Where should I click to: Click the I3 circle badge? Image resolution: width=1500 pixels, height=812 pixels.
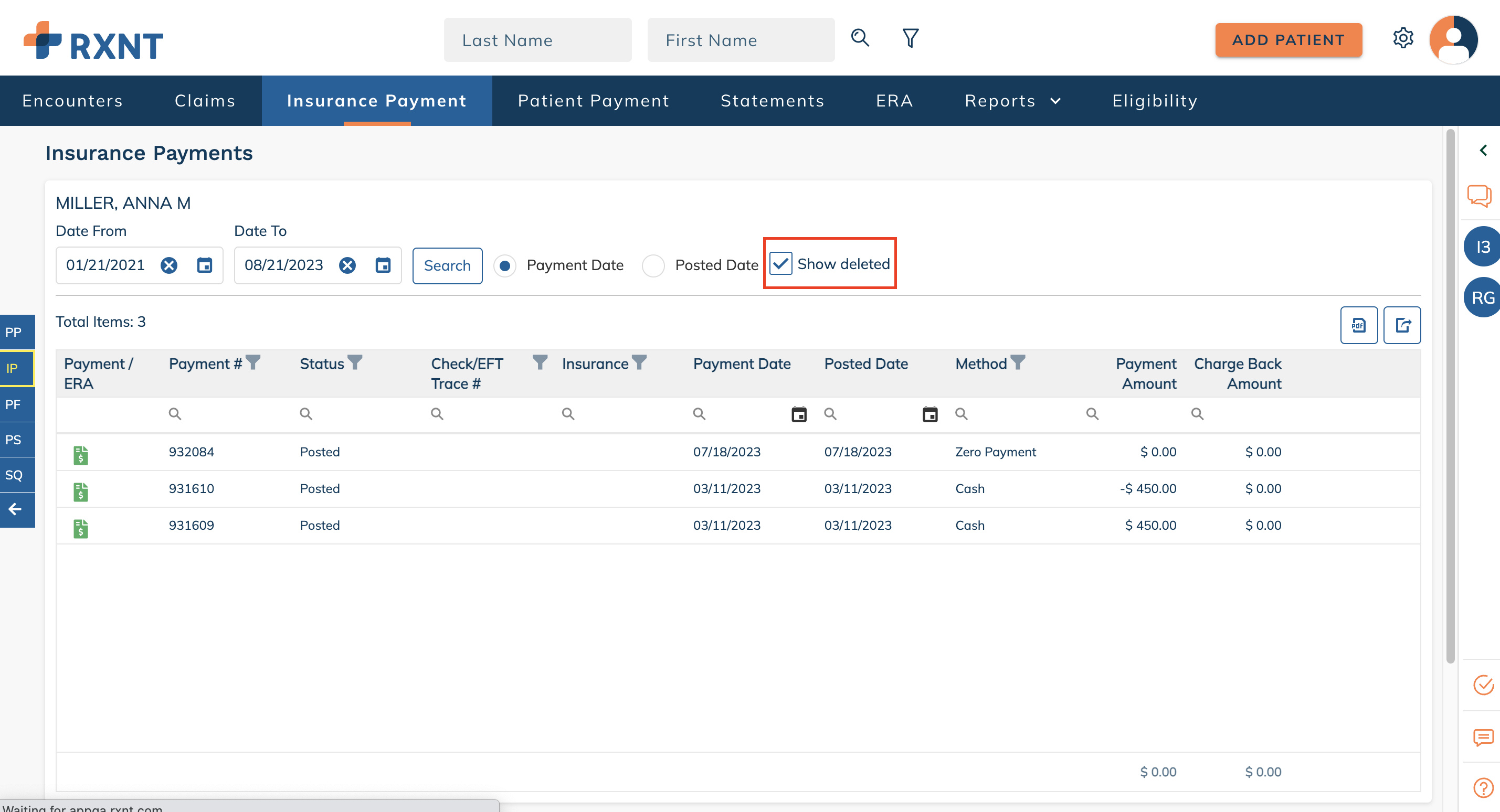pyautogui.click(x=1483, y=247)
